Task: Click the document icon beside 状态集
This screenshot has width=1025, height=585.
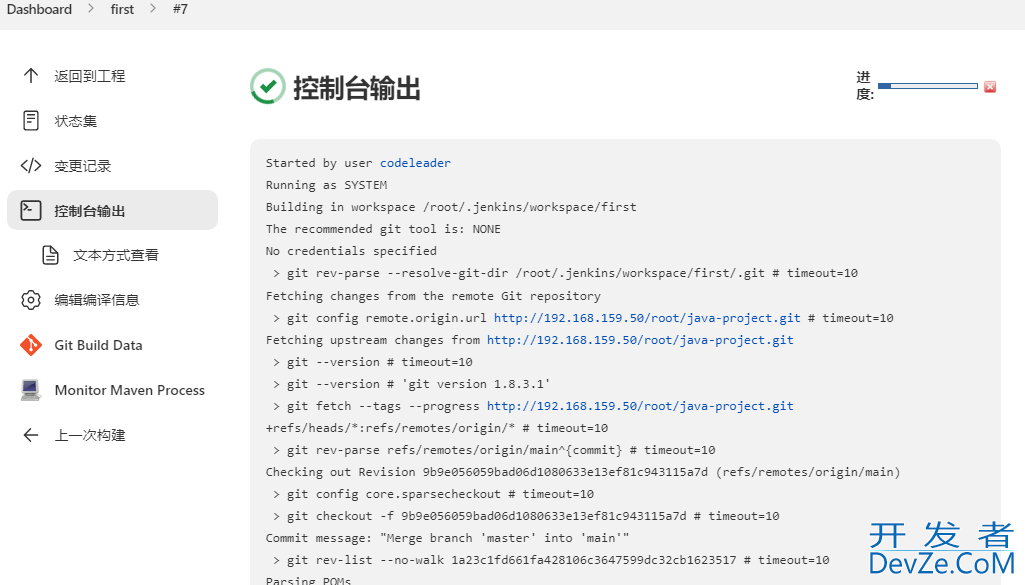Action: 31,121
